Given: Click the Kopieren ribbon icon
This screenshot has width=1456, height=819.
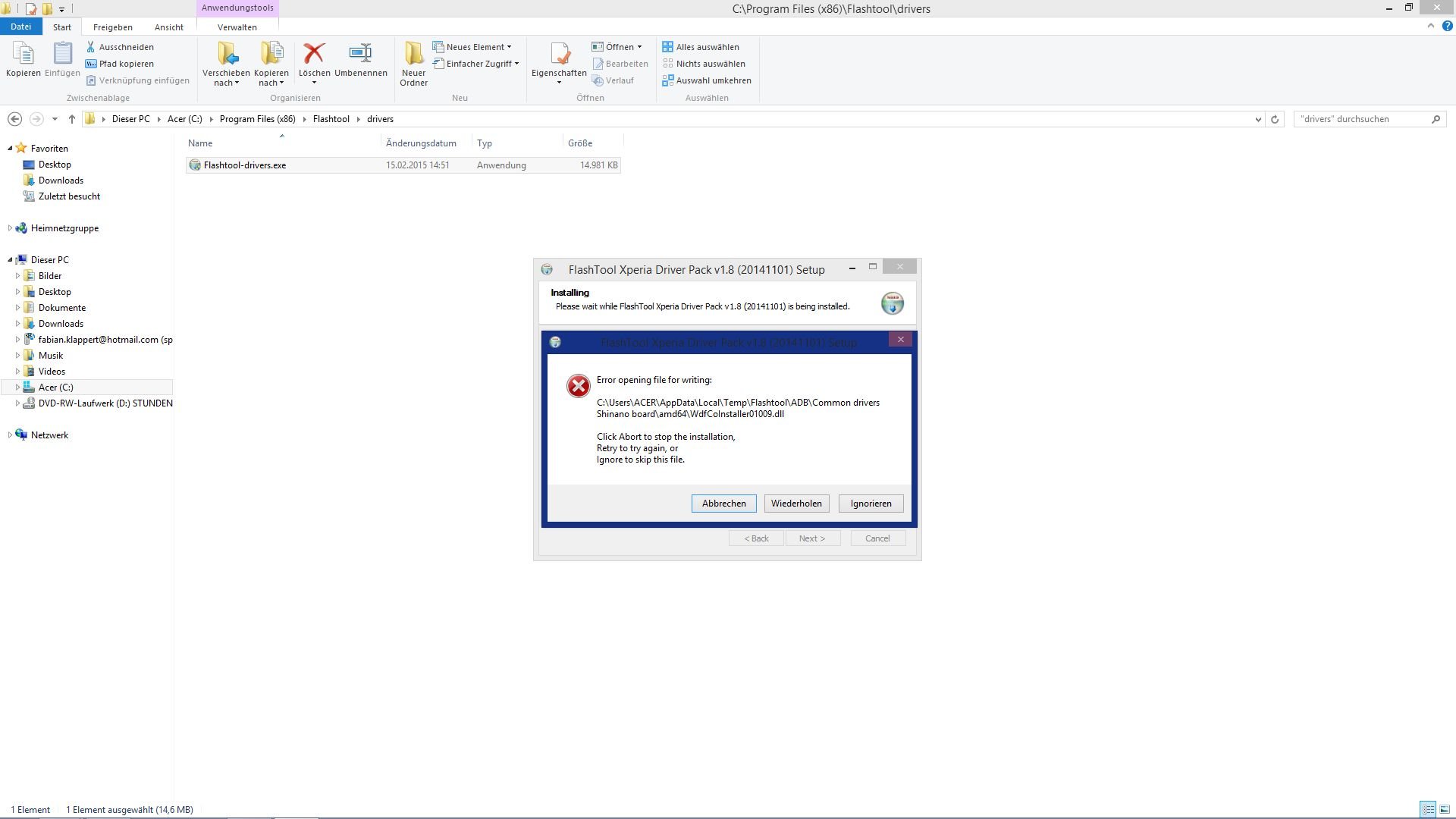Looking at the screenshot, I should pyautogui.click(x=23, y=55).
